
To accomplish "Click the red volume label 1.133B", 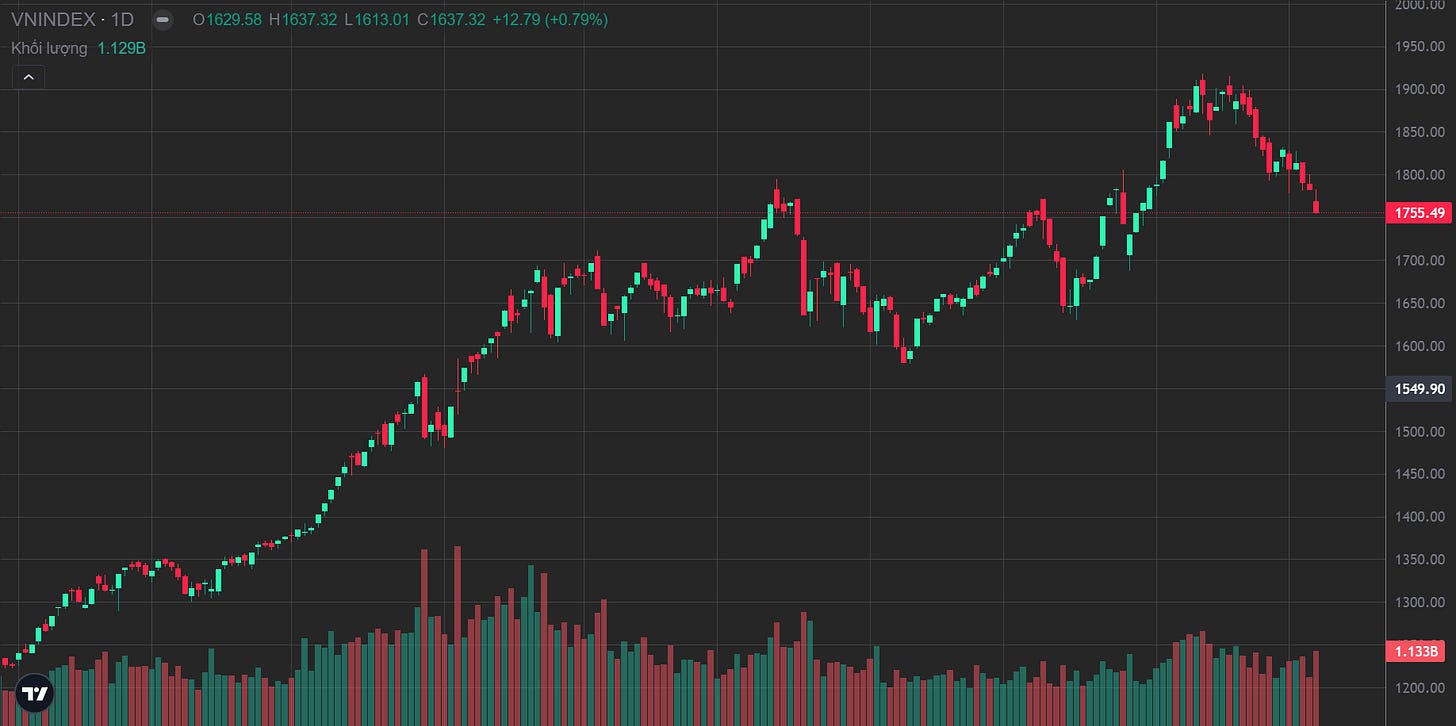I will pyautogui.click(x=1416, y=652).
